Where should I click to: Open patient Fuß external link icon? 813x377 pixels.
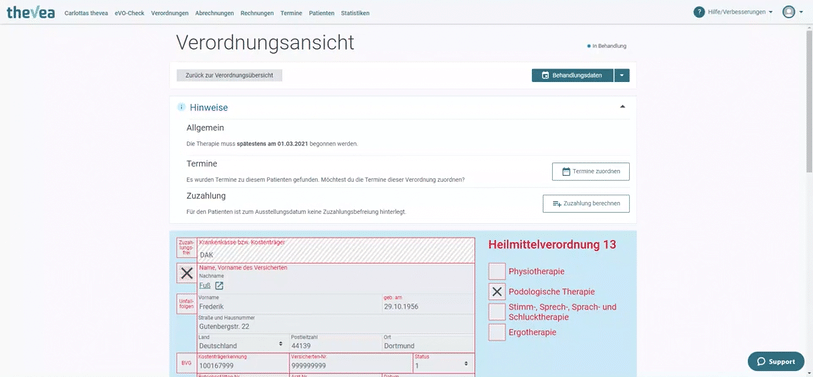[219, 286]
